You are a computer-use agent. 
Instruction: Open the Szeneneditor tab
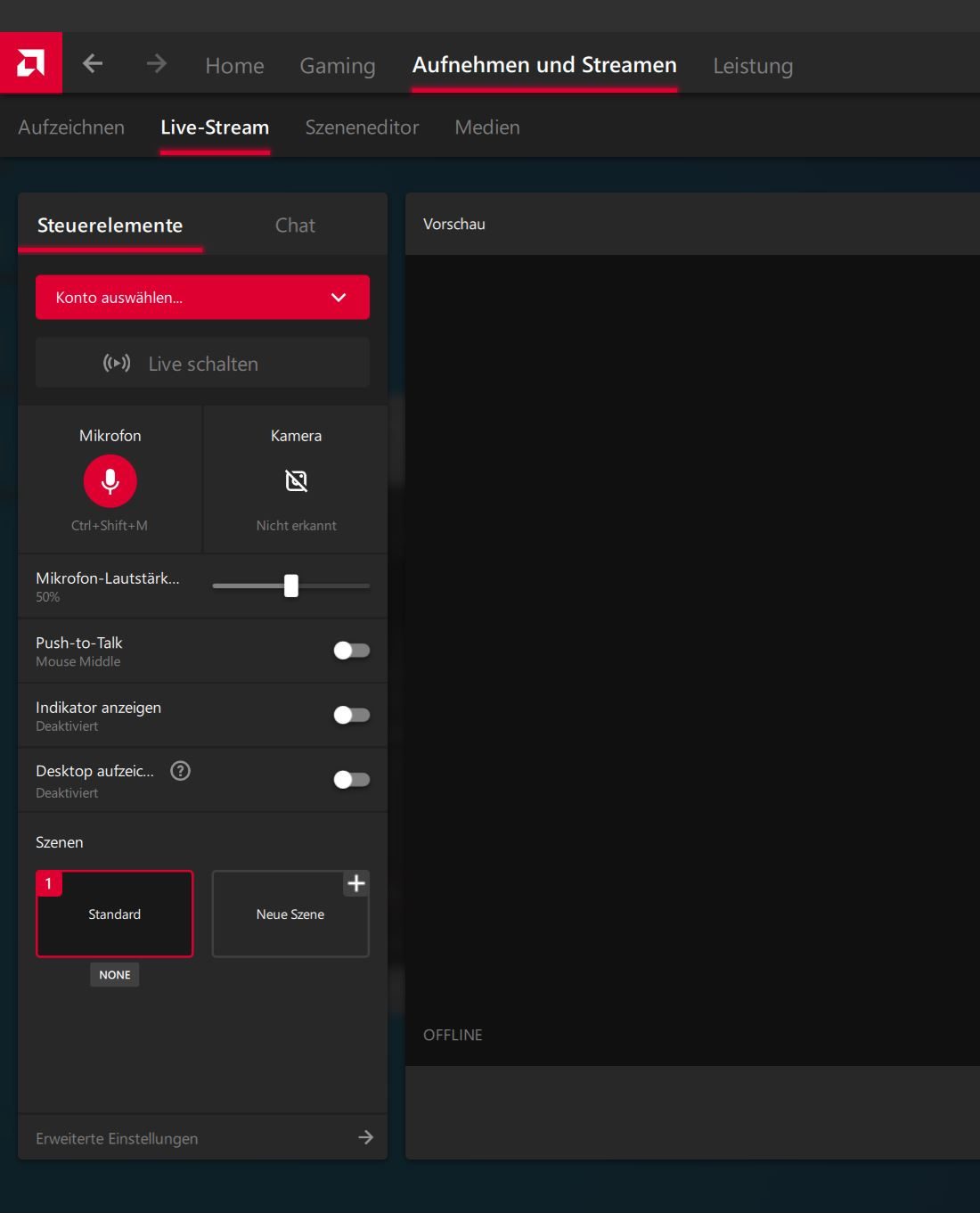(x=362, y=127)
